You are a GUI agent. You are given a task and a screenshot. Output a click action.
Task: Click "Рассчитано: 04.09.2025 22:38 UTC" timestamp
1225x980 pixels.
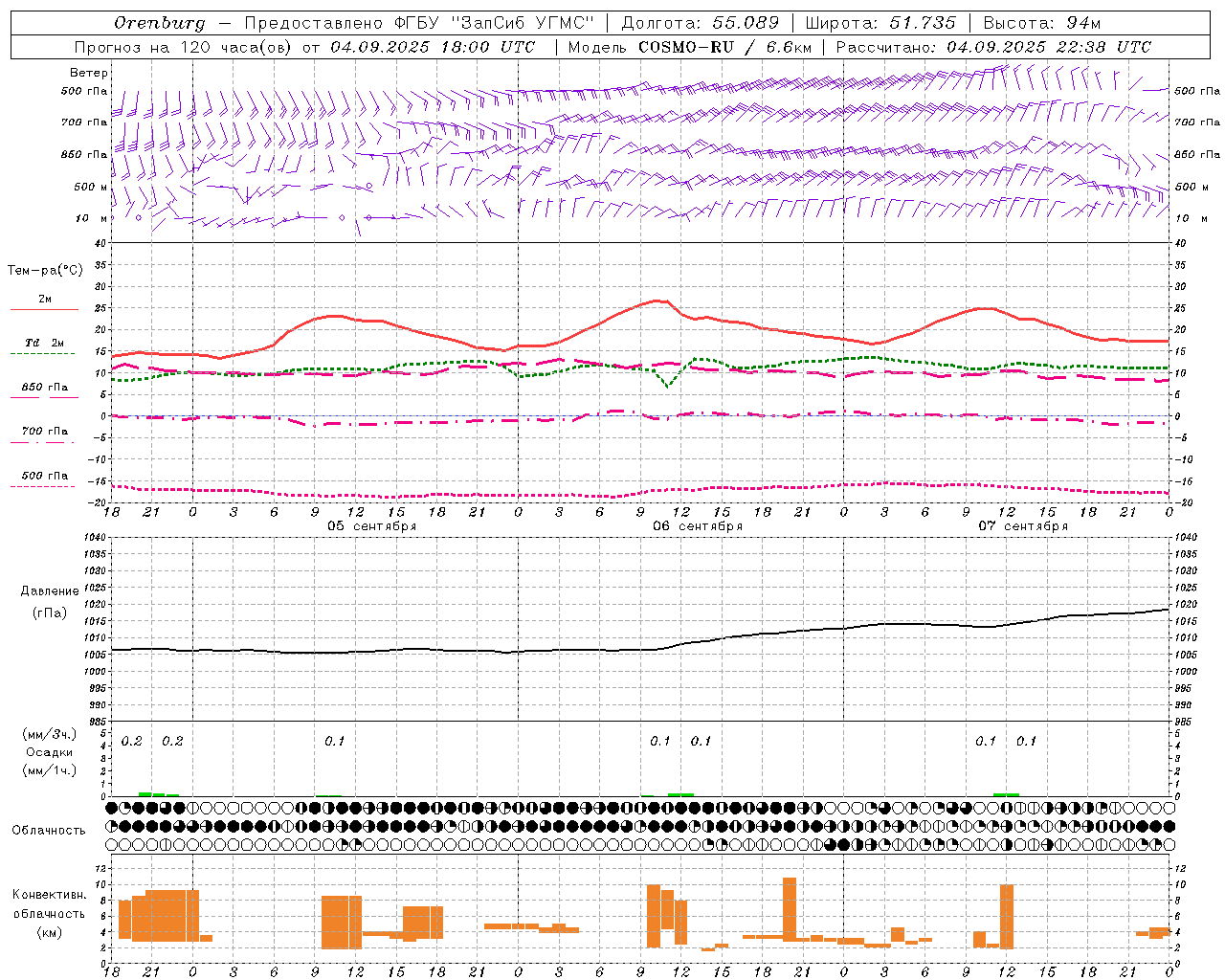pyautogui.click(x=993, y=47)
